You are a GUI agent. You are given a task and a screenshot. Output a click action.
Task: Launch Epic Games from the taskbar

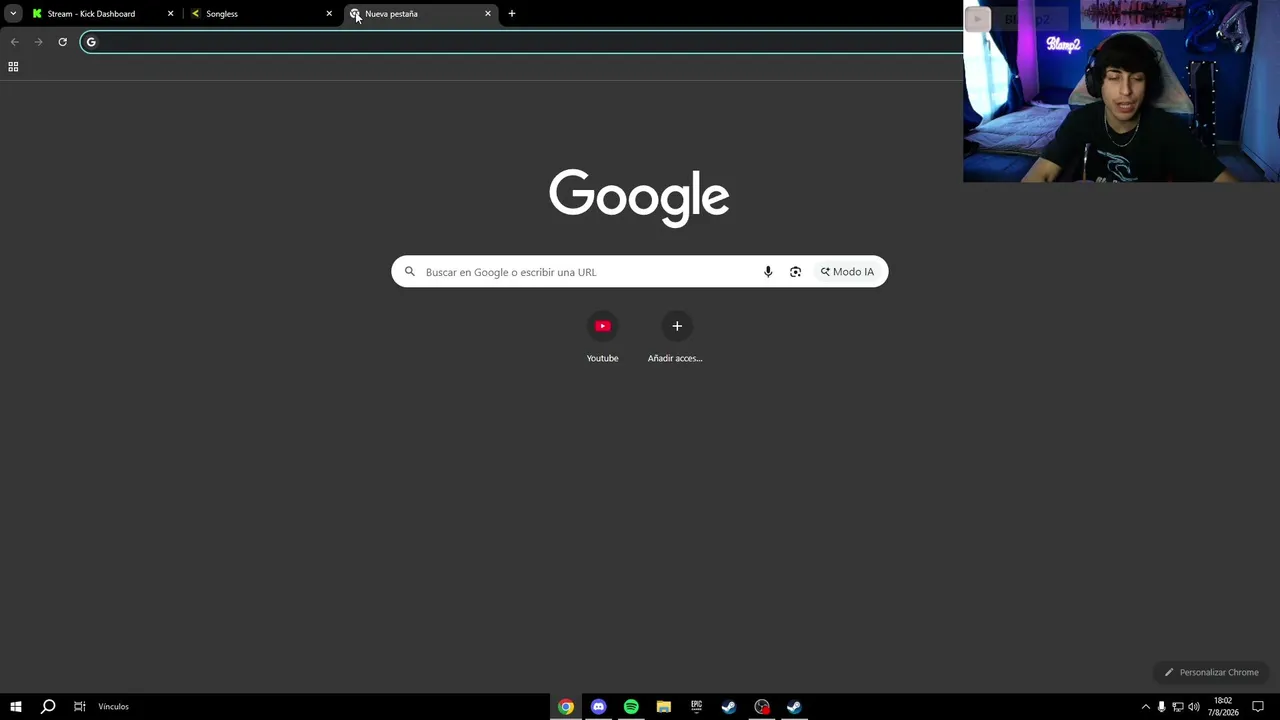point(696,707)
